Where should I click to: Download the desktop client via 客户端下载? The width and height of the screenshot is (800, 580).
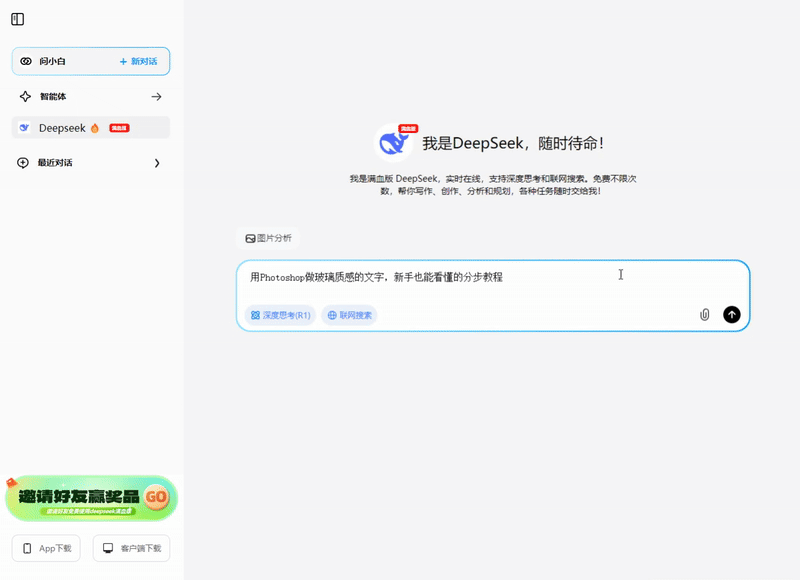click(x=131, y=548)
